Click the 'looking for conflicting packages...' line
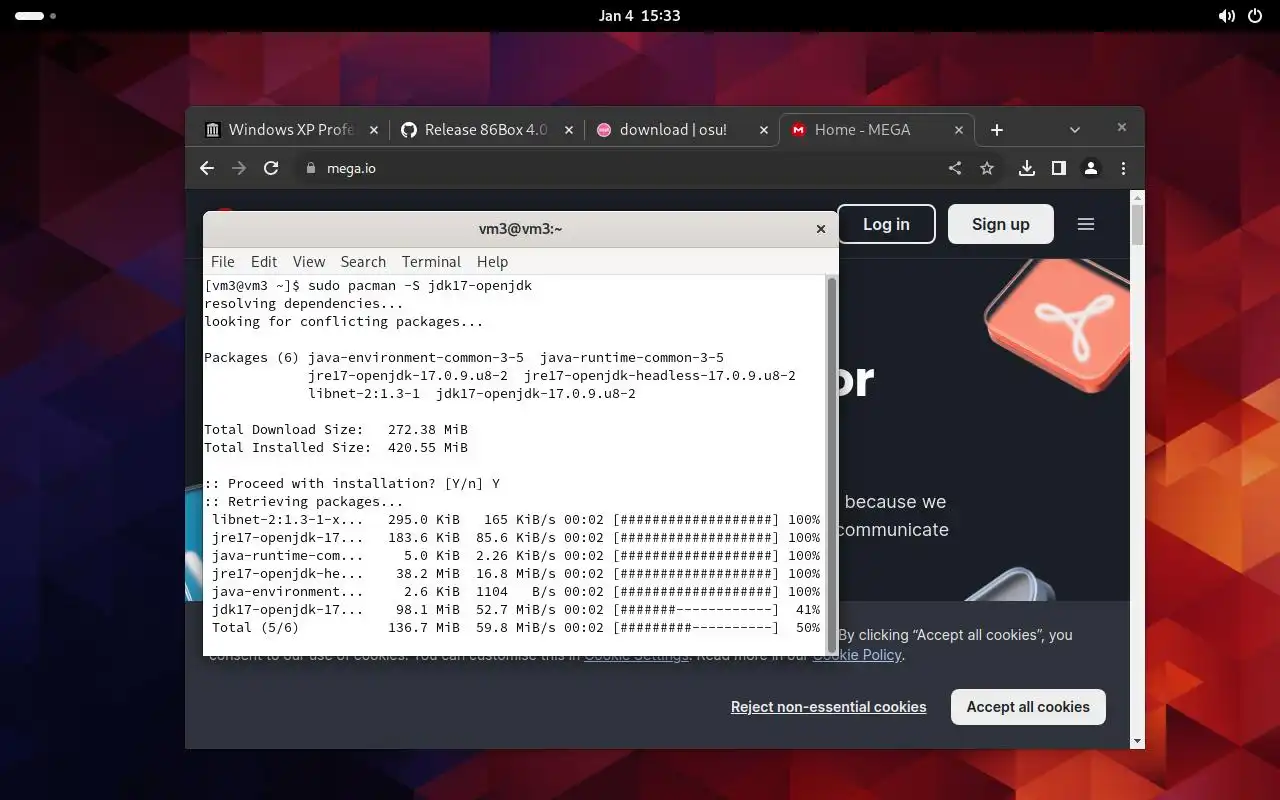This screenshot has height=800, width=1280. [x=344, y=321]
